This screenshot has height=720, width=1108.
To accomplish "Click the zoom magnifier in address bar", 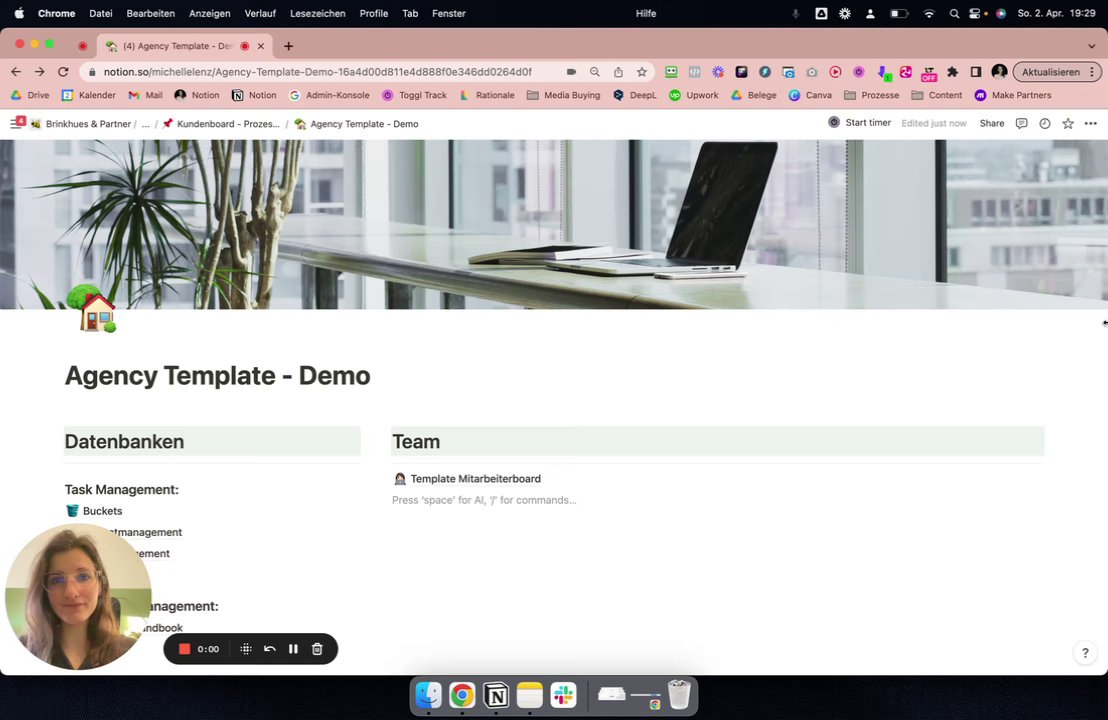I will 595,71.
